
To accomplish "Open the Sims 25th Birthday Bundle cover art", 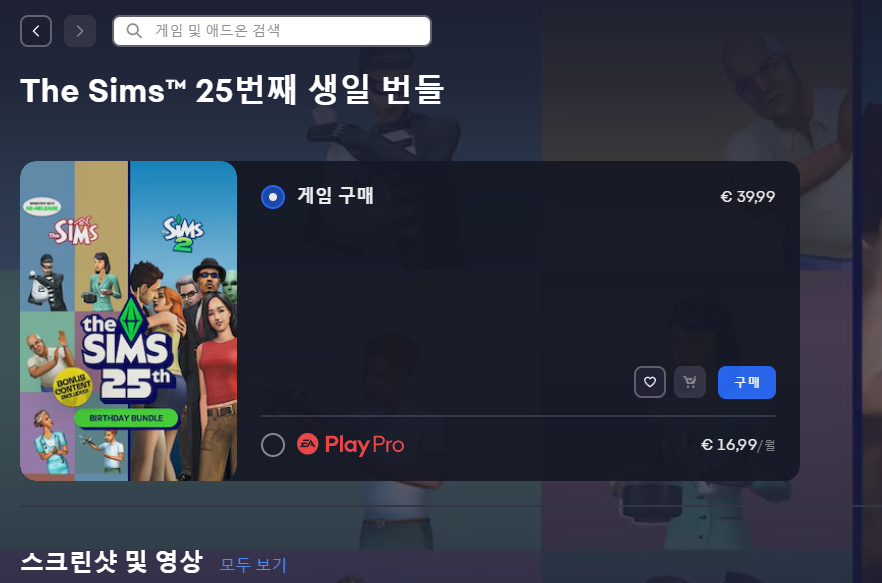I will [128, 321].
